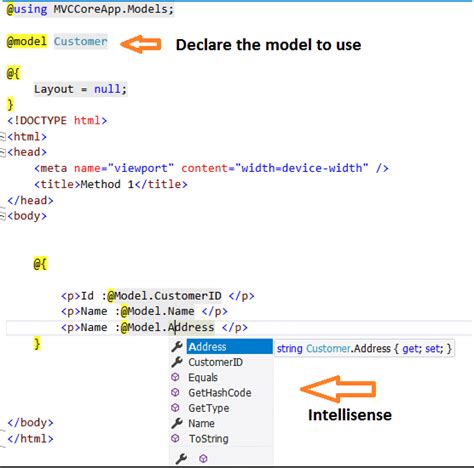The image size is (474, 468).
Task: Click the GetType method cube icon
Action: point(175,408)
